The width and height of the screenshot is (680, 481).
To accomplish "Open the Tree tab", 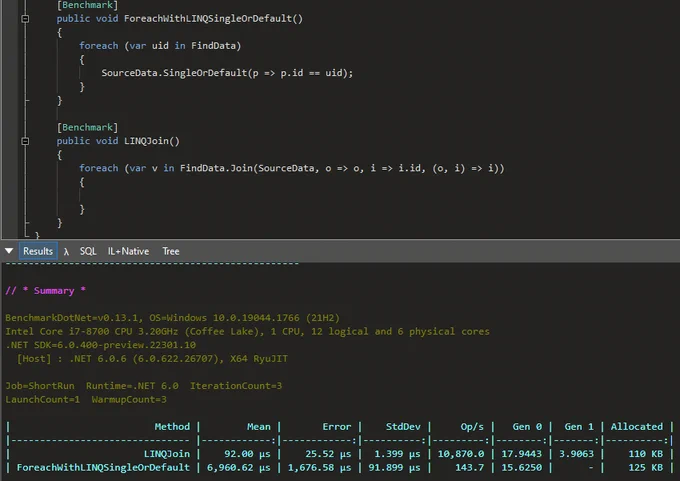I will click(171, 251).
